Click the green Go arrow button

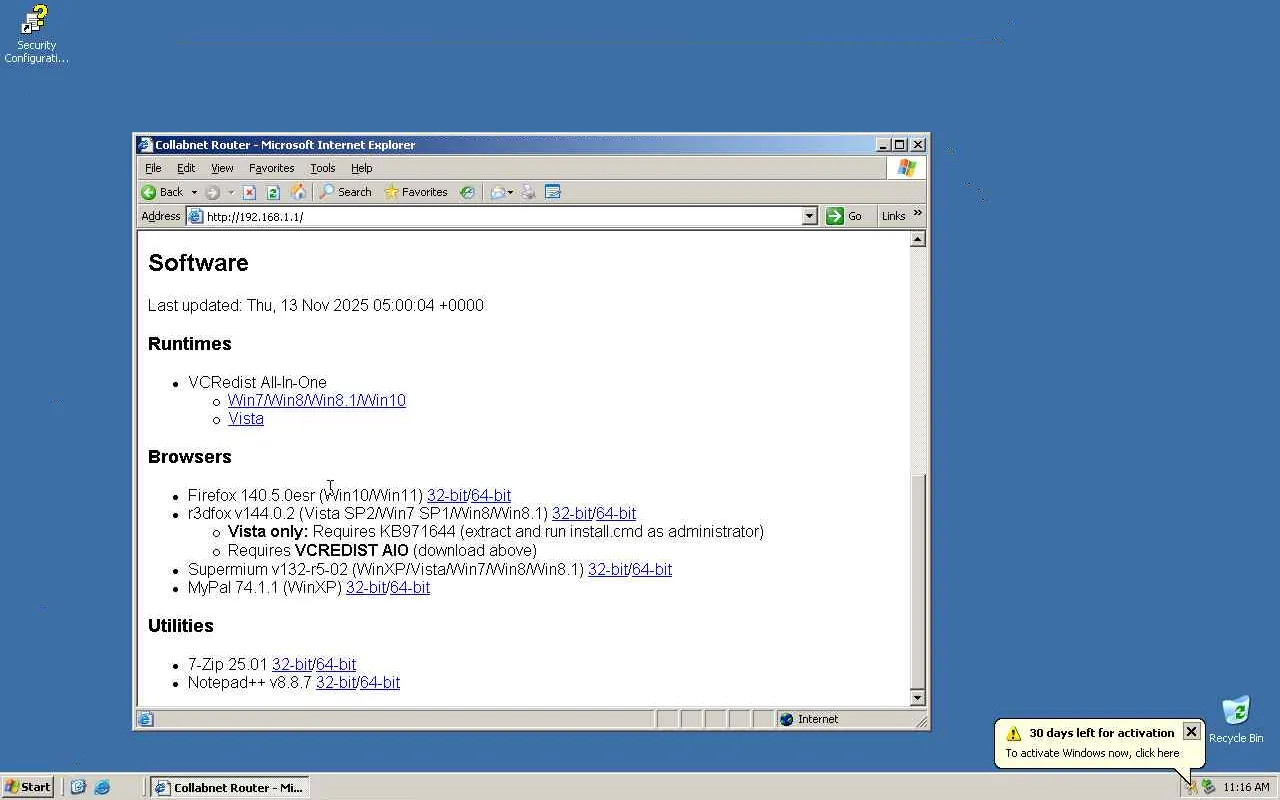844,216
